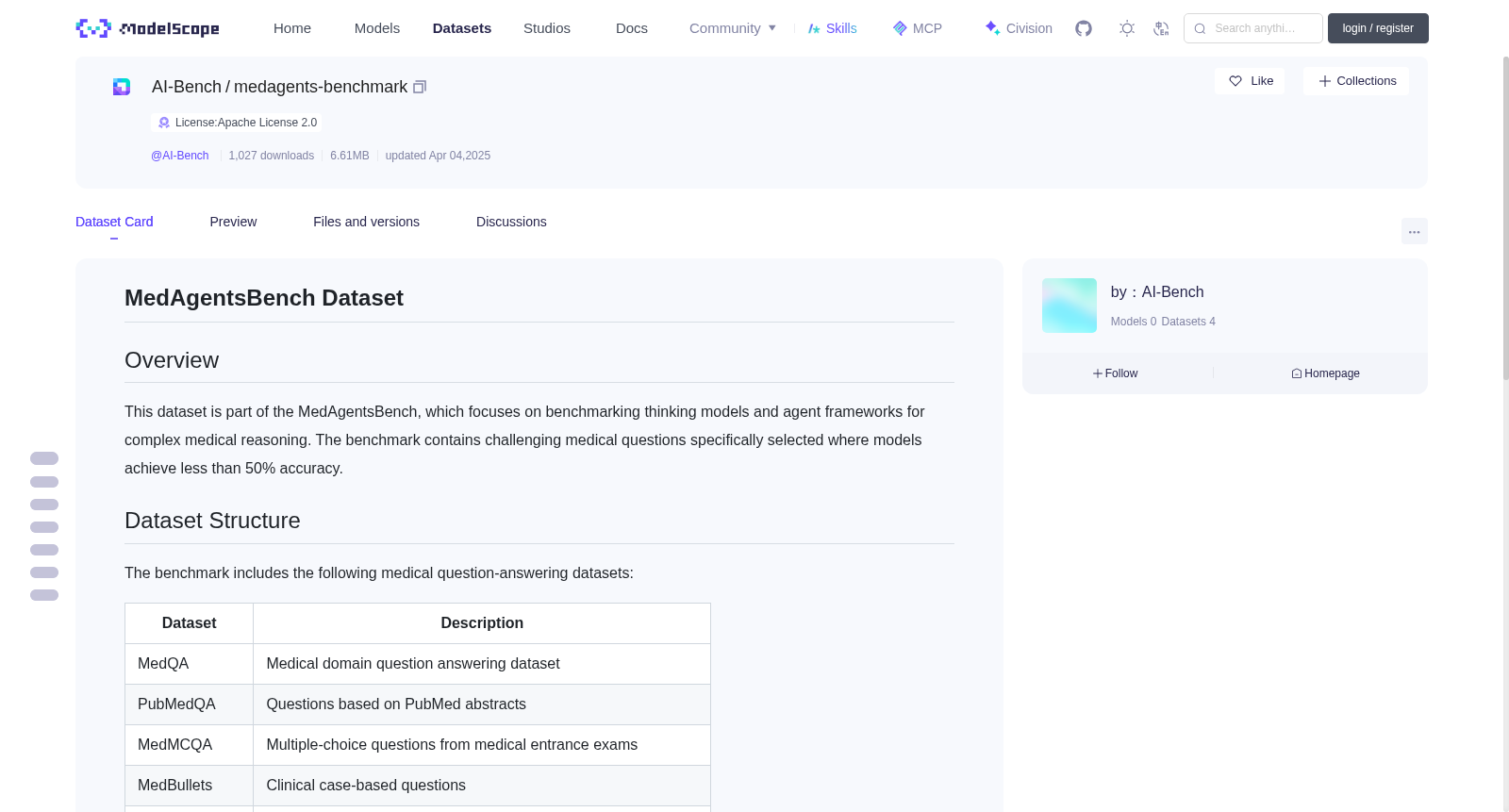Open the AI-Bench Homepage link
1509x812 pixels.
coord(1325,373)
